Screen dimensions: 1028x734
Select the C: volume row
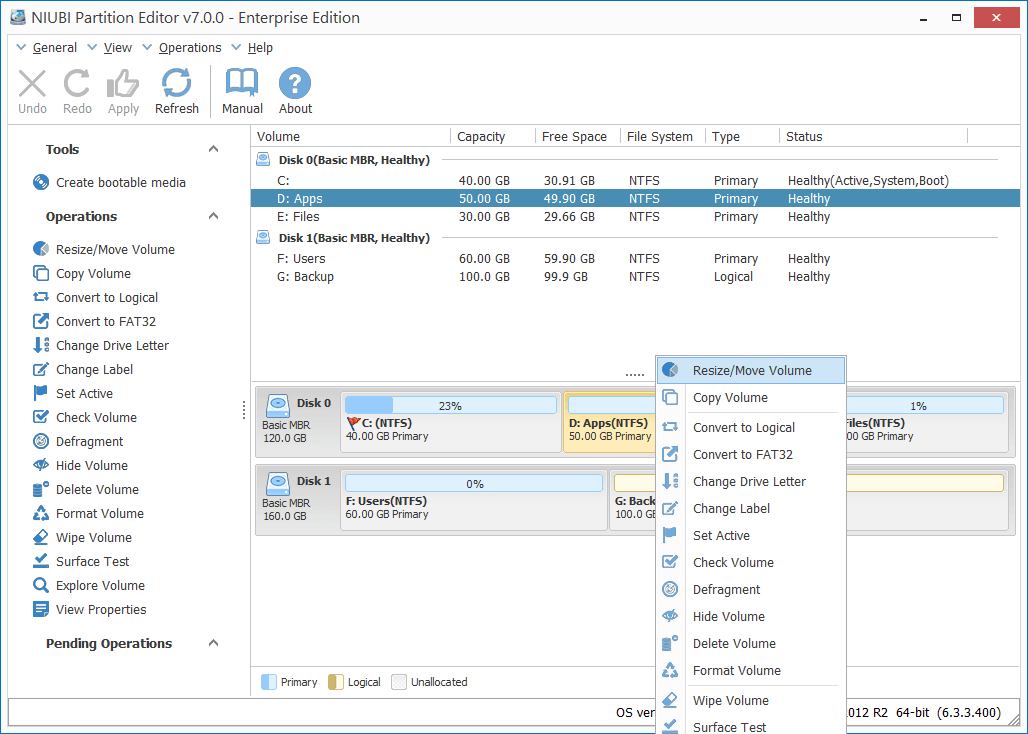pyautogui.click(x=635, y=180)
